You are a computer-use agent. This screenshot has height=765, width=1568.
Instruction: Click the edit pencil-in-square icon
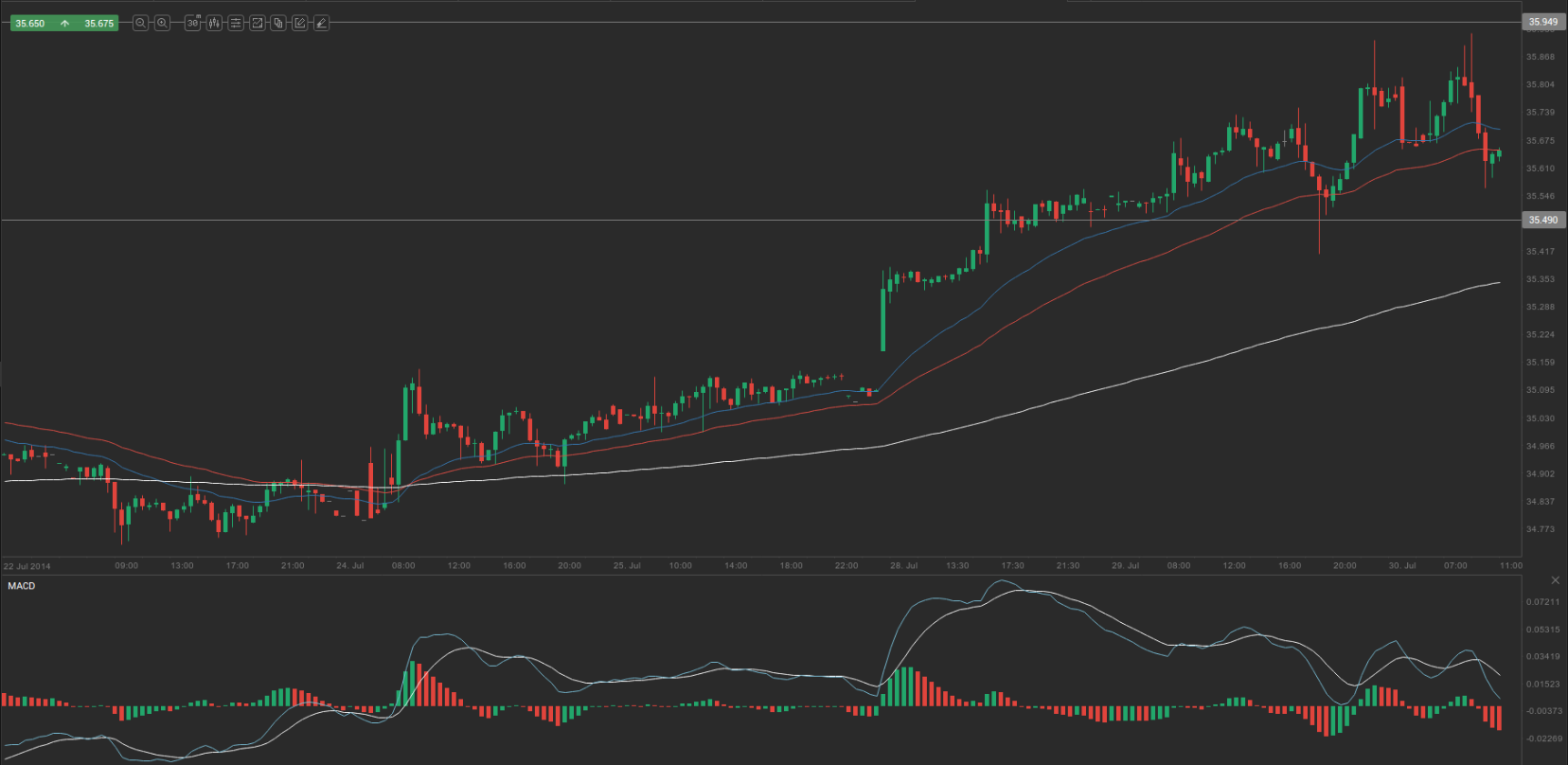(300, 23)
